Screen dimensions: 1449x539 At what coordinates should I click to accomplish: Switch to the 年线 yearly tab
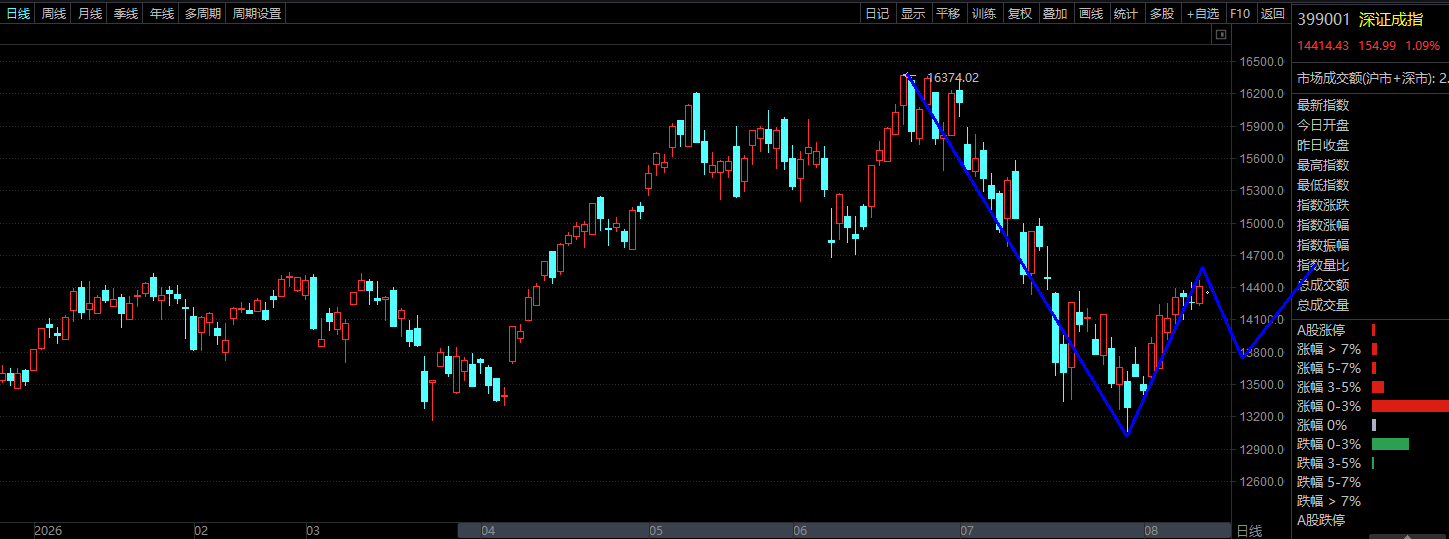click(x=161, y=13)
